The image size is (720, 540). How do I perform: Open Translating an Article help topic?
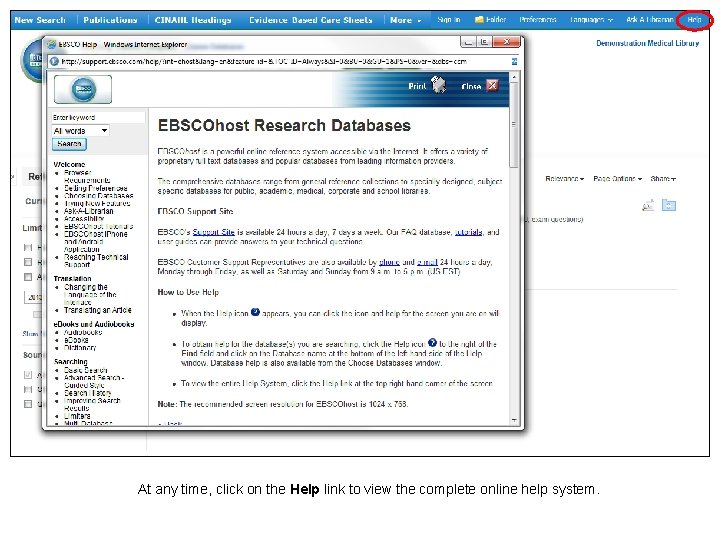click(x=97, y=310)
